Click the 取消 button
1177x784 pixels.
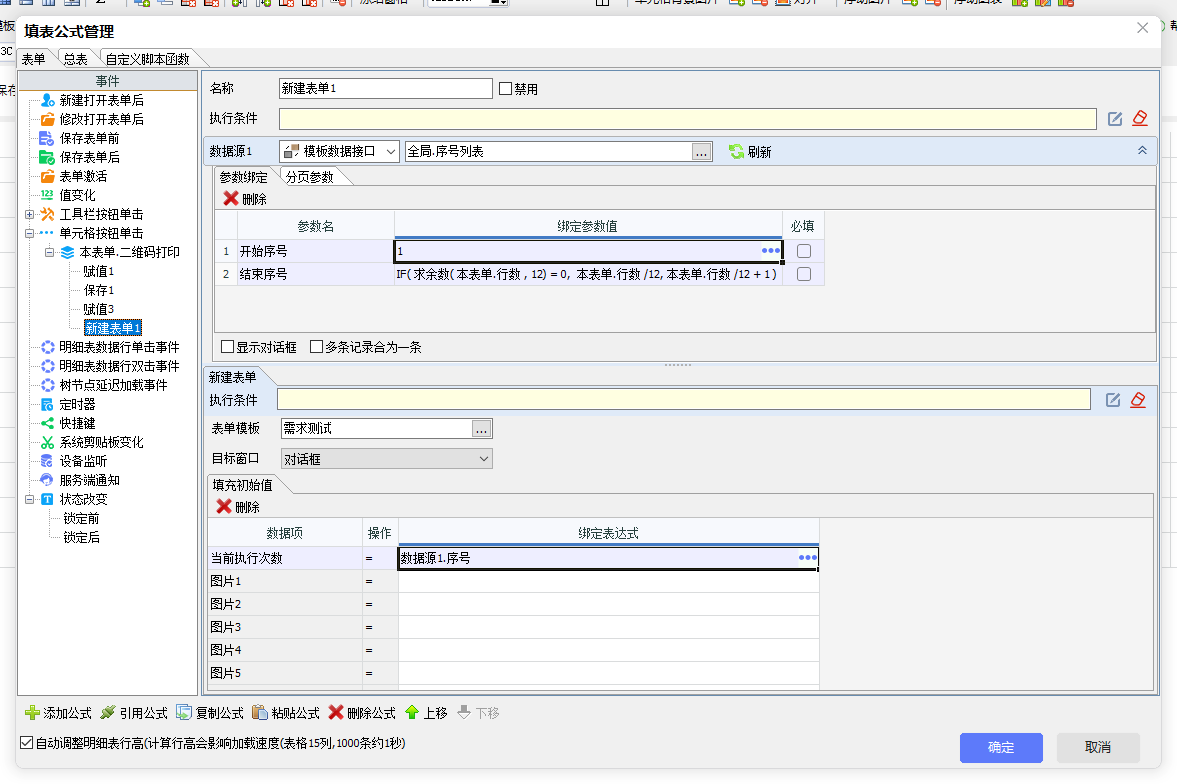(1097, 748)
